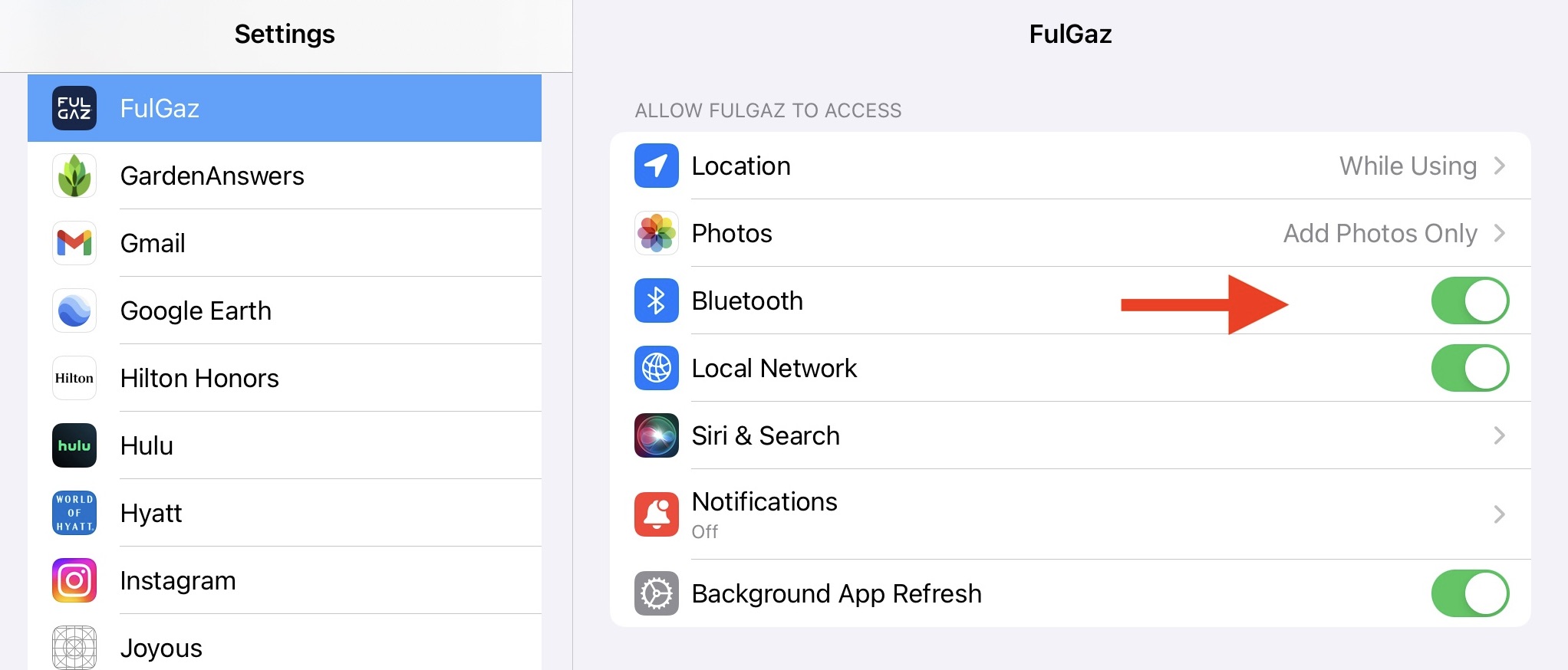Toggle Background App Refresh off
The height and width of the screenshot is (670, 1568).
1469,593
